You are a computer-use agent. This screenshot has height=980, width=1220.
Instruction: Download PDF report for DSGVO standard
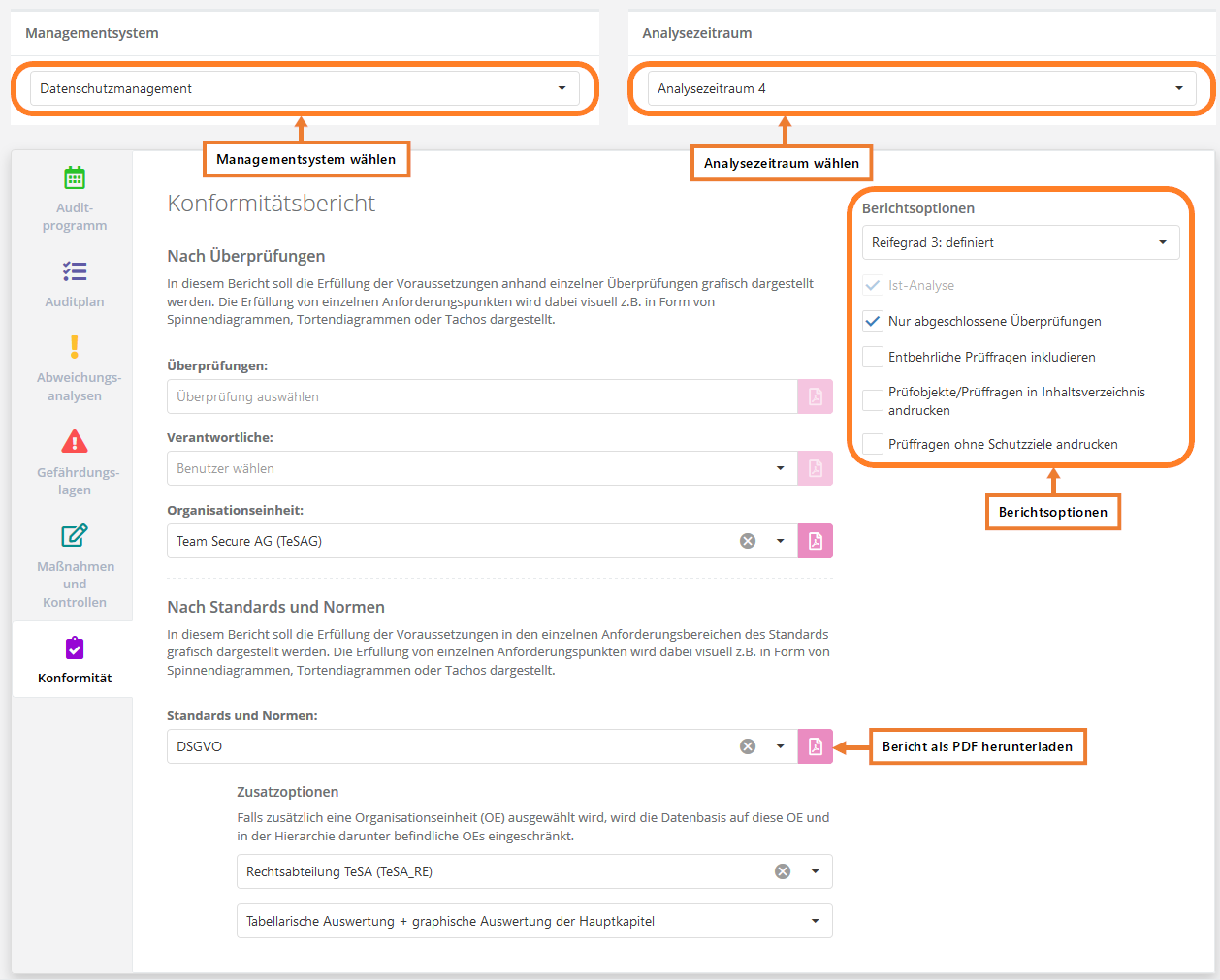[815, 746]
